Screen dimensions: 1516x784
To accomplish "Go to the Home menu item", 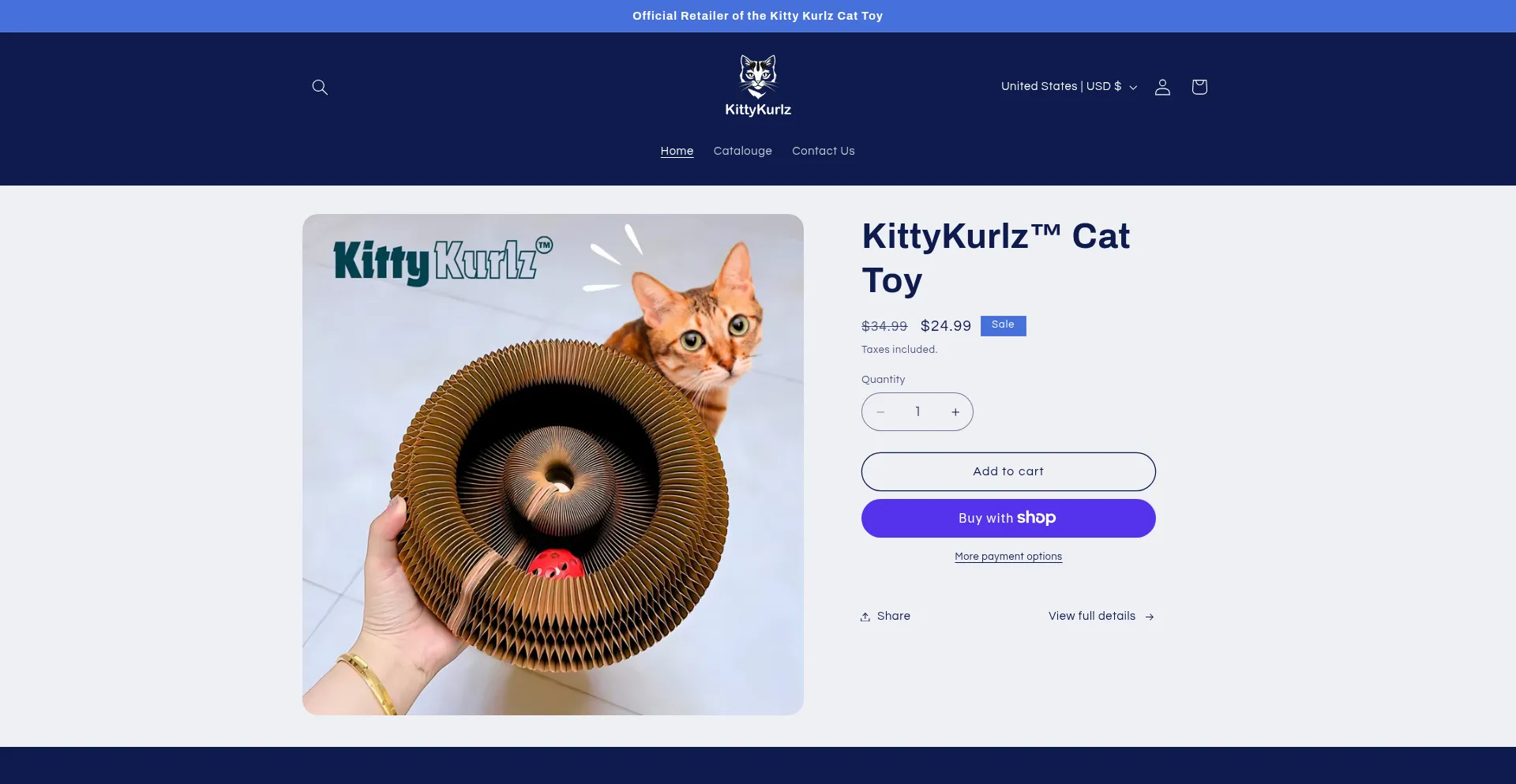I will tap(677, 151).
